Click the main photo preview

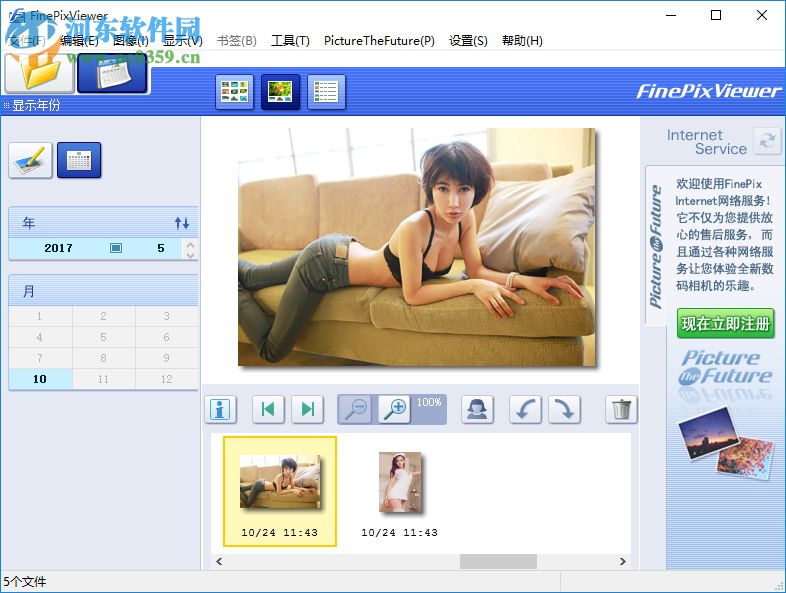(417, 247)
